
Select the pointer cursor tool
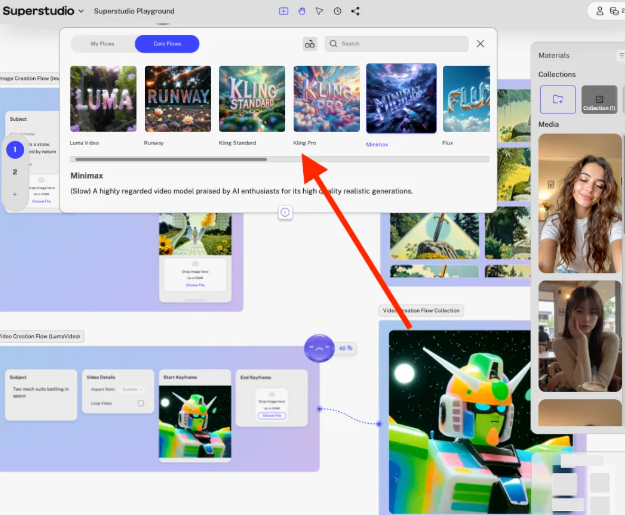tap(320, 11)
